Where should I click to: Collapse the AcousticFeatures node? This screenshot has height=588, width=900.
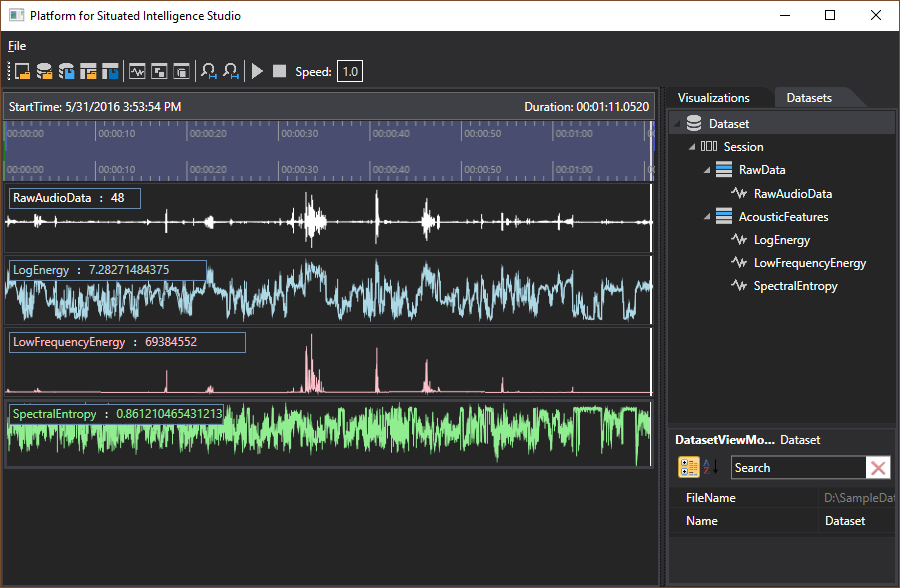pos(706,216)
